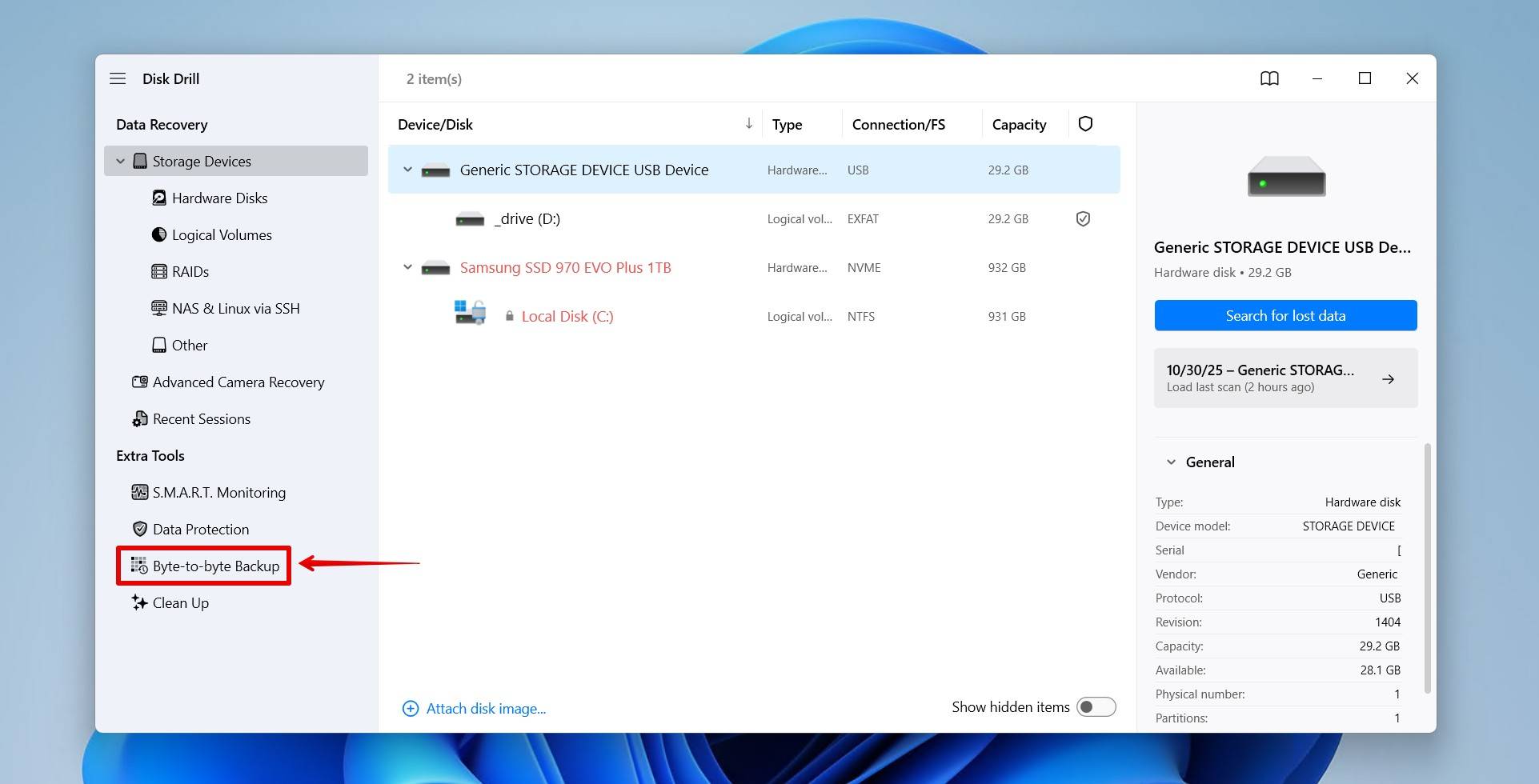Image resolution: width=1539 pixels, height=784 pixels.
Task: Sort by Device/Disk column arrow
Action: 748,124
